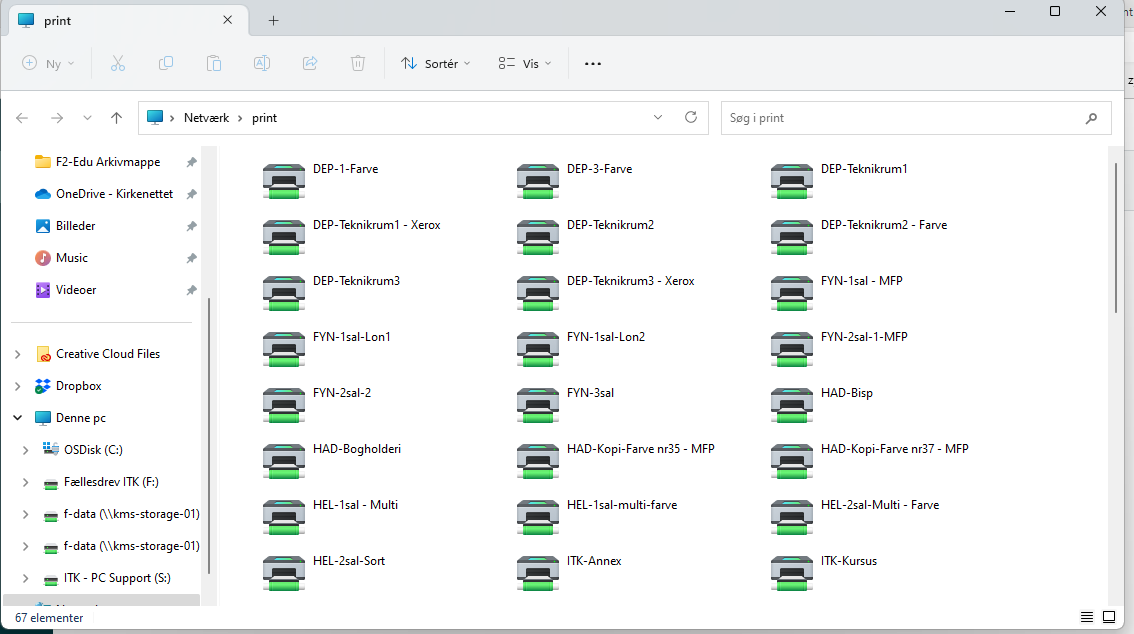Screen dimensions: 1134x634
Task: Select the FYN-1sal - MFP printer icon
Action: [791, 293]
